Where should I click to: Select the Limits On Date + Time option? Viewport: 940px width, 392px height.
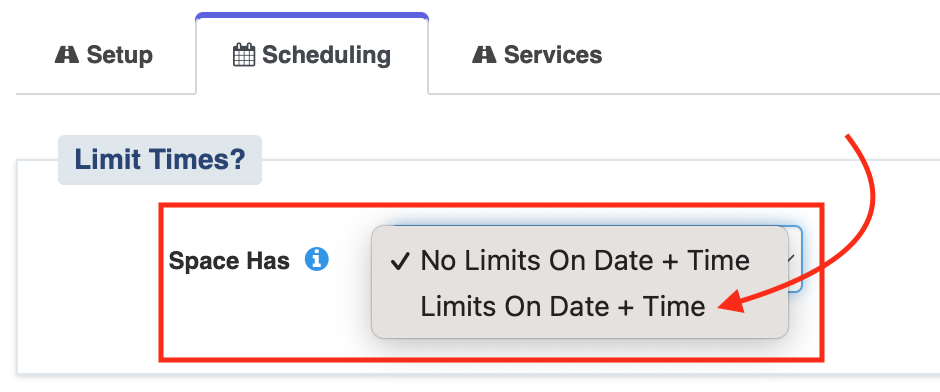[562, 307]
